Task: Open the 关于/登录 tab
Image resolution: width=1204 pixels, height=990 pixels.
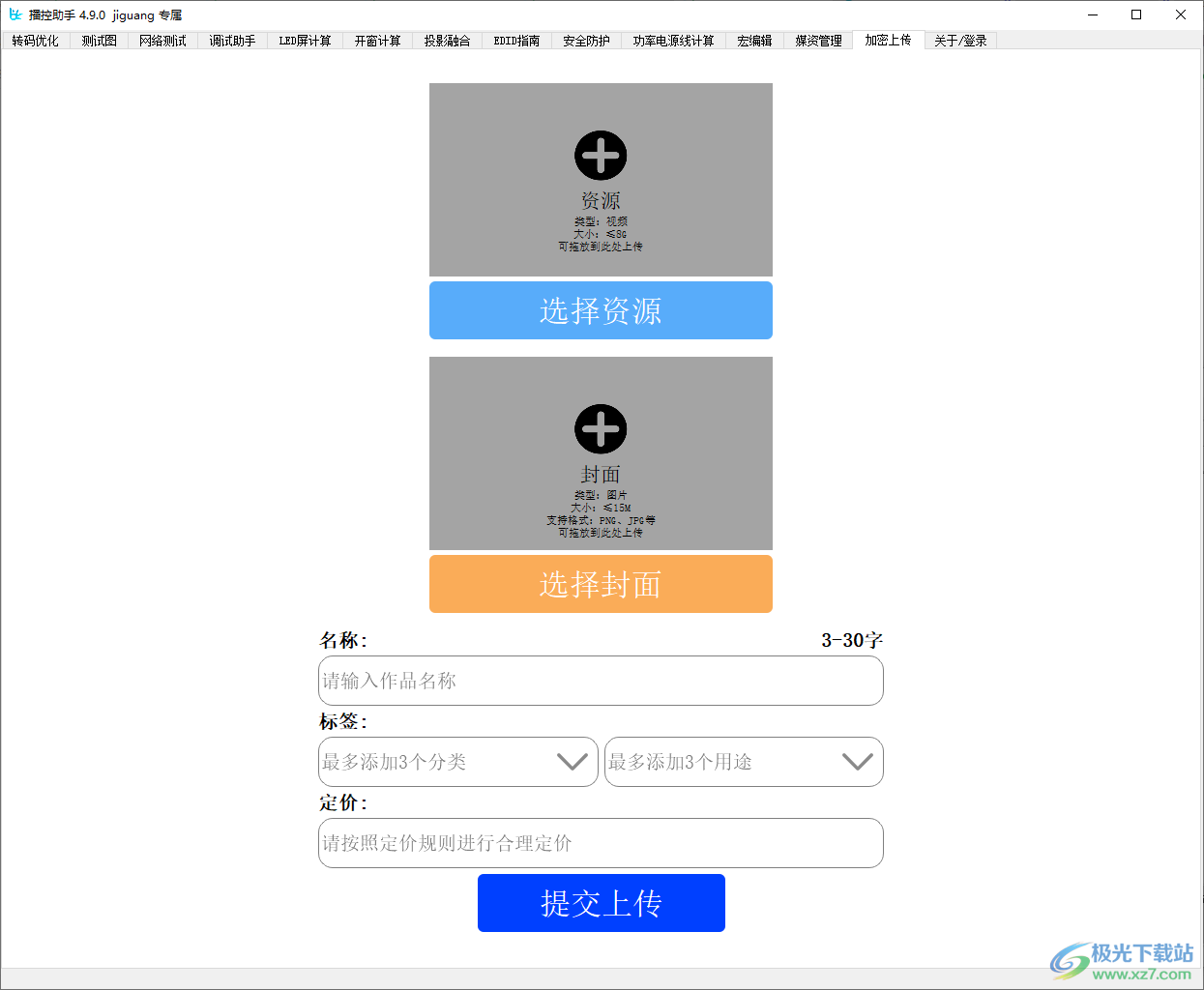Action: tap(959, 41)
